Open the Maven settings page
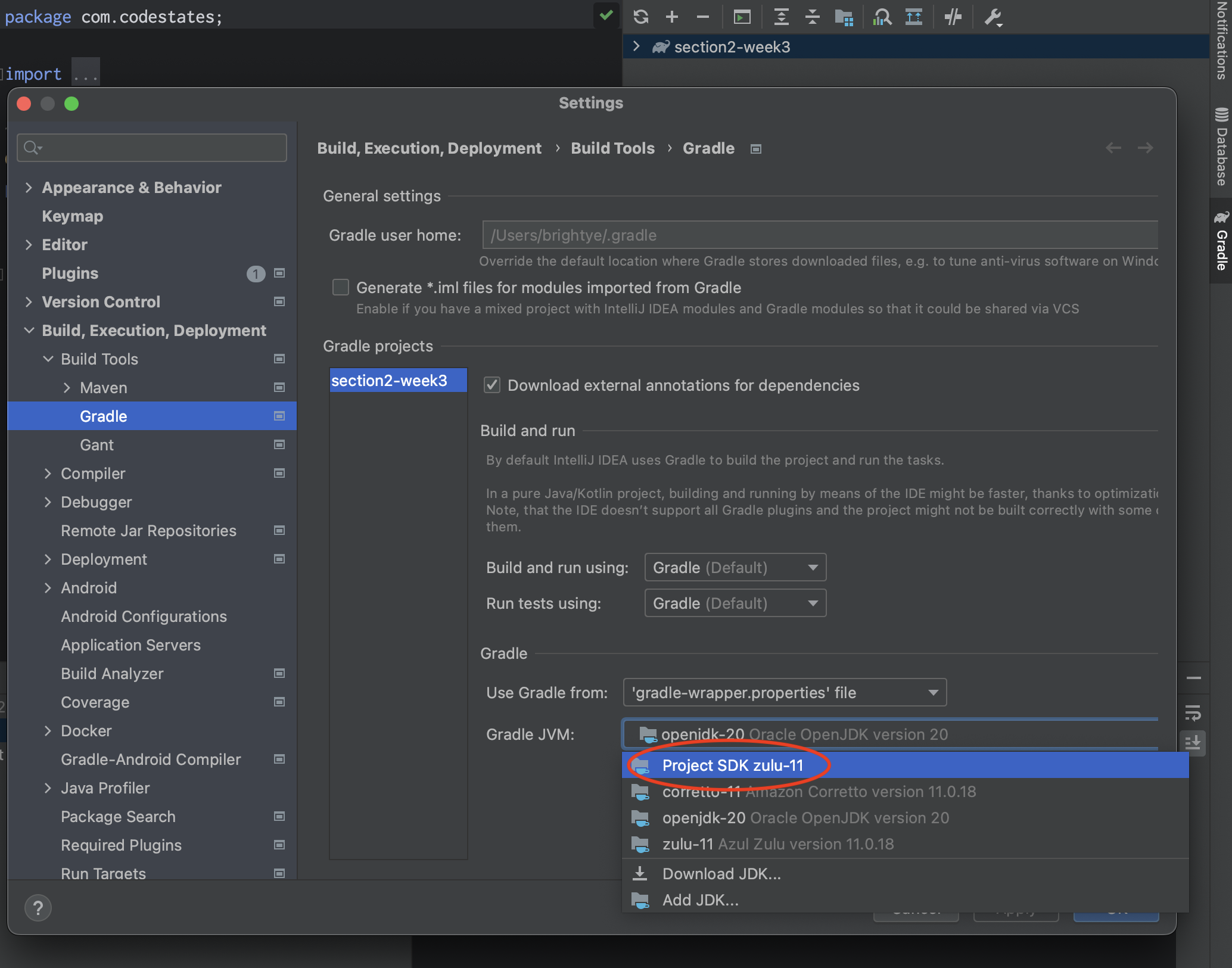The image size is (1232, 968). pos(104,388)
